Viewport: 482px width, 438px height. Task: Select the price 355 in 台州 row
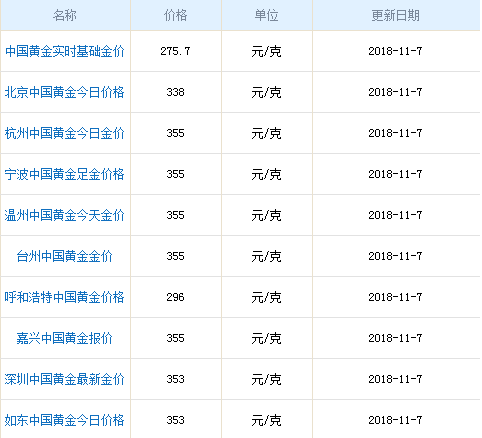tap(175, 256)
